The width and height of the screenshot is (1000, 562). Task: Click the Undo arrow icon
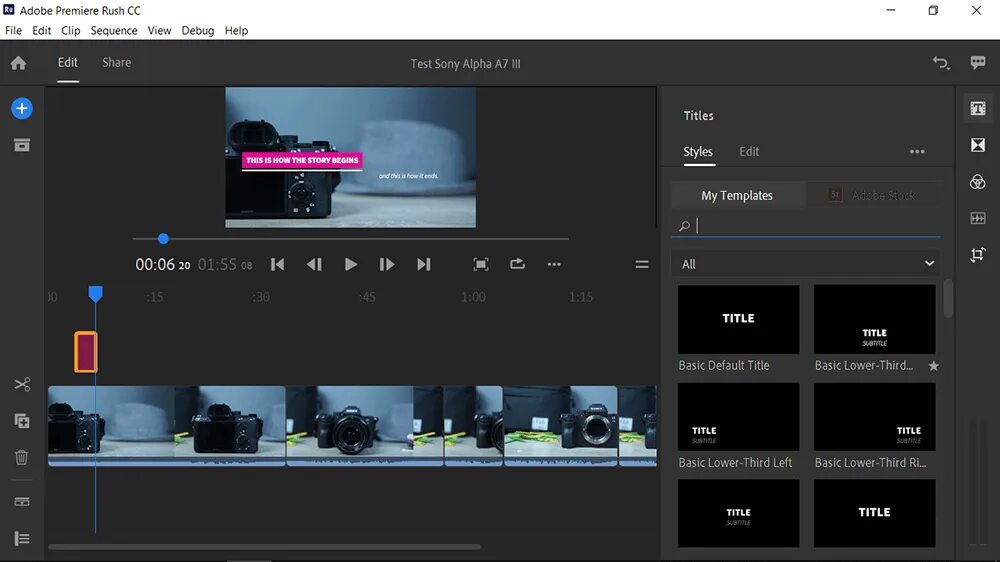click(x=941, y=63)
